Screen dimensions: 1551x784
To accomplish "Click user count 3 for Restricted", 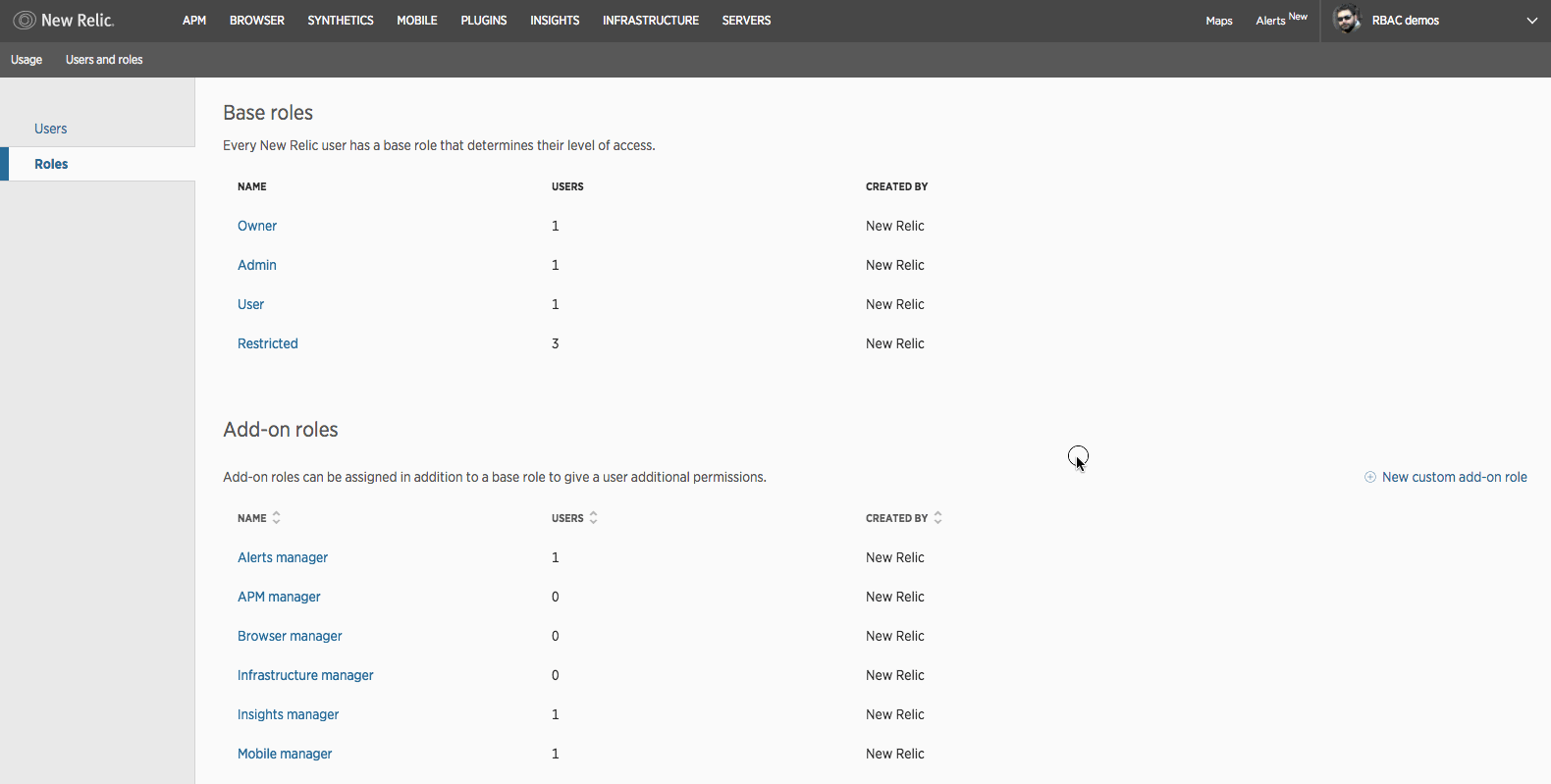I will (556, 343).
